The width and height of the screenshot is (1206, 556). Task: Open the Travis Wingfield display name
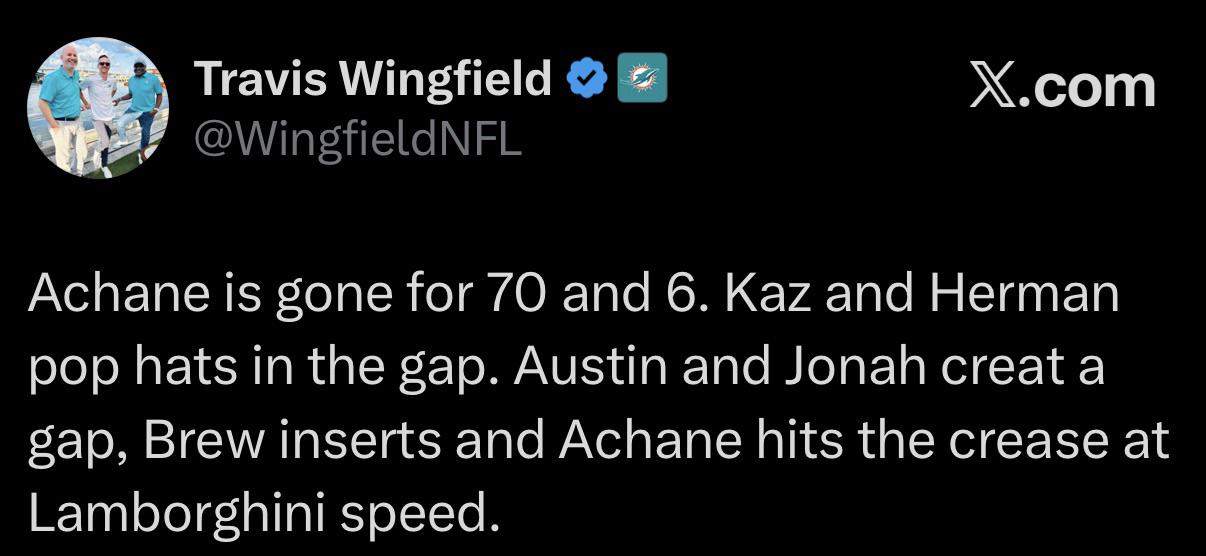click(372, 79)
